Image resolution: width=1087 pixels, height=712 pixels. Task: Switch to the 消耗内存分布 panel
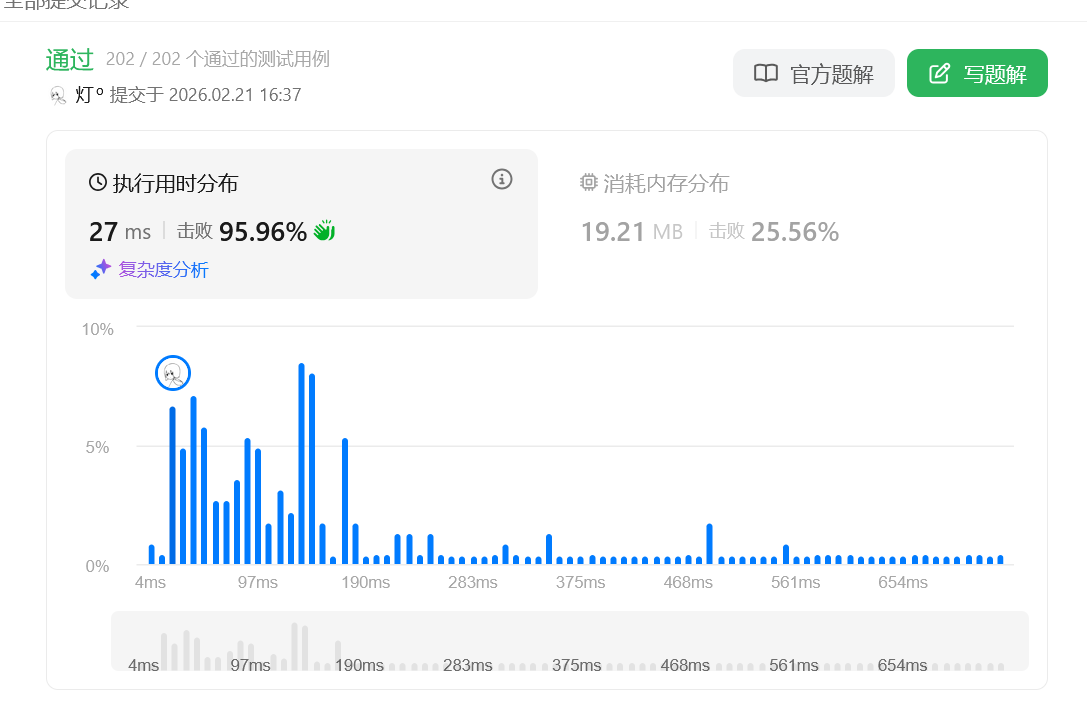(x=666, y=183)
